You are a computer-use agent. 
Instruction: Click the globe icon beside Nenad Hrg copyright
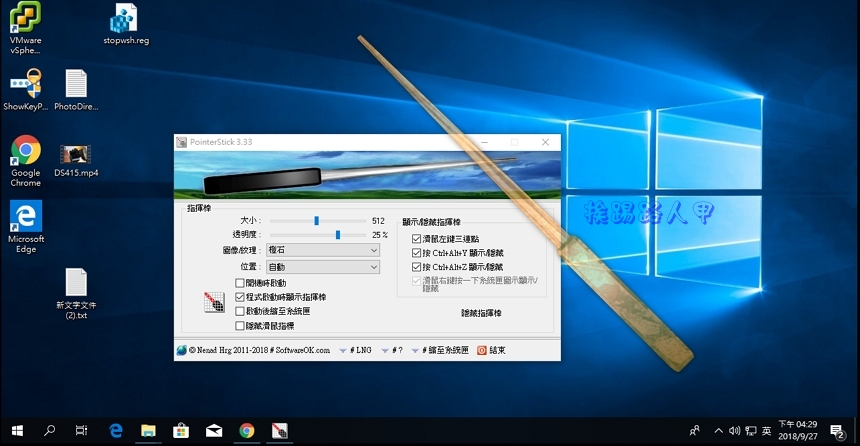(x=182, y=350)
